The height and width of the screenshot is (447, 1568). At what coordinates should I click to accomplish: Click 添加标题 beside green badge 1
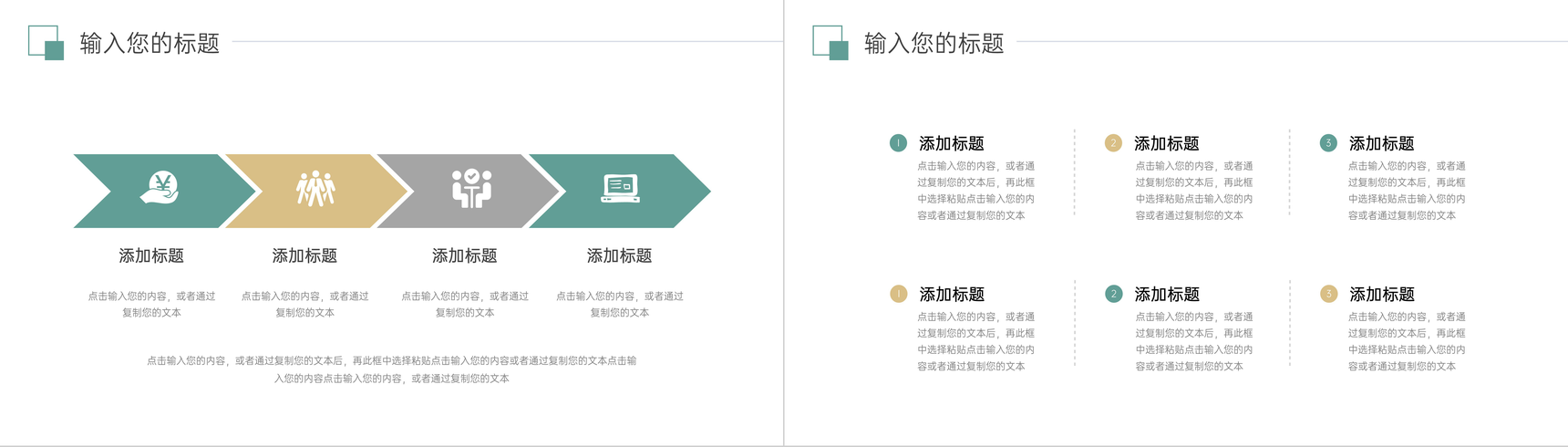(x=952, y=143)
